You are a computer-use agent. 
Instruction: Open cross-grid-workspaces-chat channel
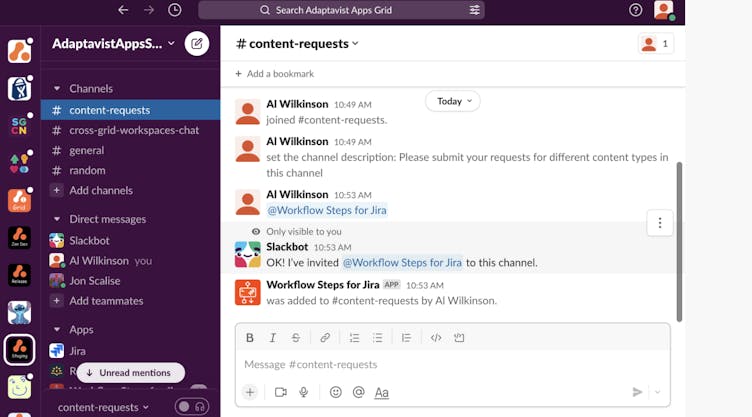point(130,130)
